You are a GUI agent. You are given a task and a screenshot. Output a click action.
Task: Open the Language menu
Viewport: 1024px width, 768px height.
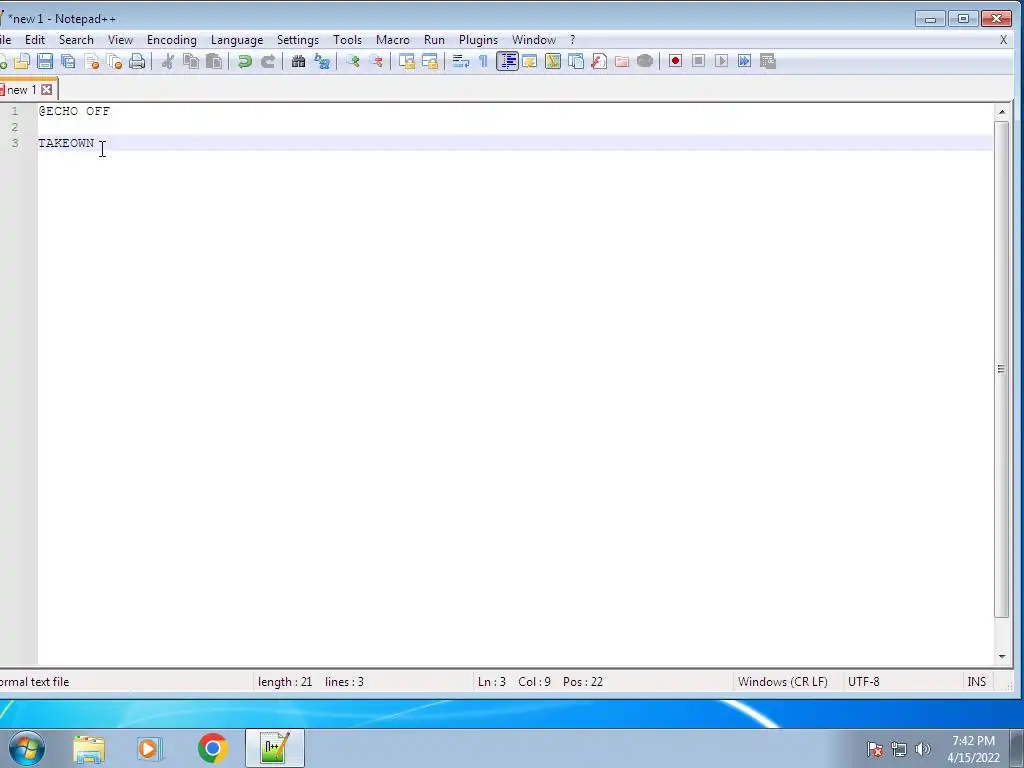[x=237, y=40]
